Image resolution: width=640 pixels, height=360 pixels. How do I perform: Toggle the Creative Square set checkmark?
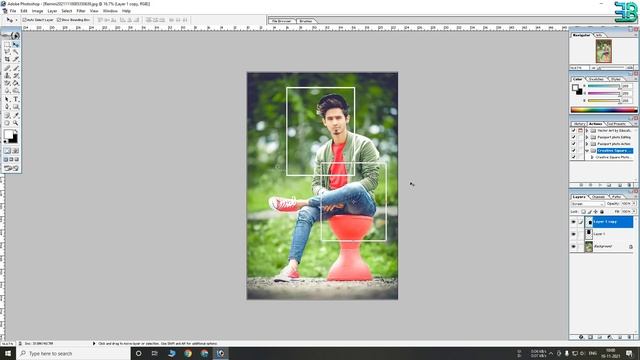(573, 151)
